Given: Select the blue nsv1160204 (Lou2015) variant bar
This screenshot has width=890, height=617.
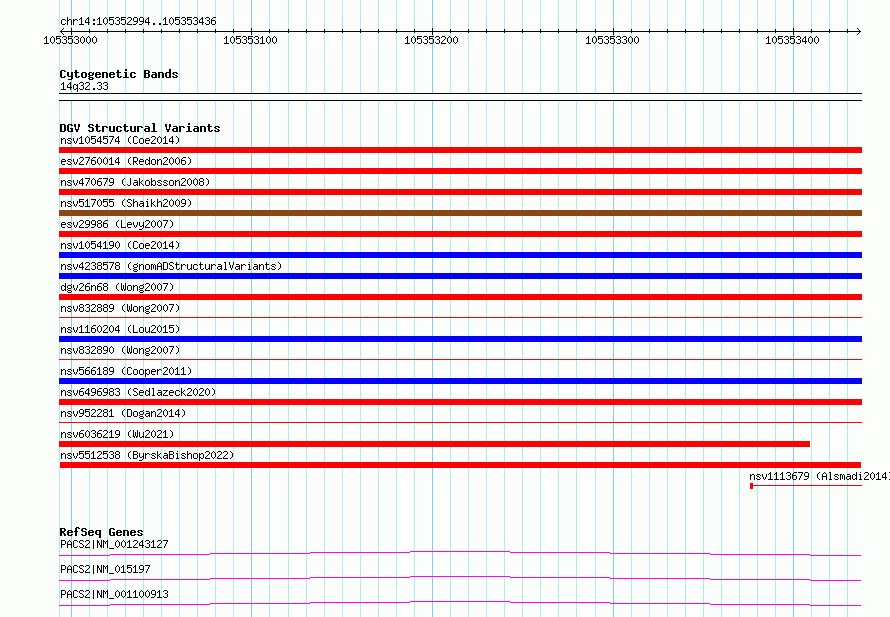Looking at the screenshot, I should pos(460,339).
